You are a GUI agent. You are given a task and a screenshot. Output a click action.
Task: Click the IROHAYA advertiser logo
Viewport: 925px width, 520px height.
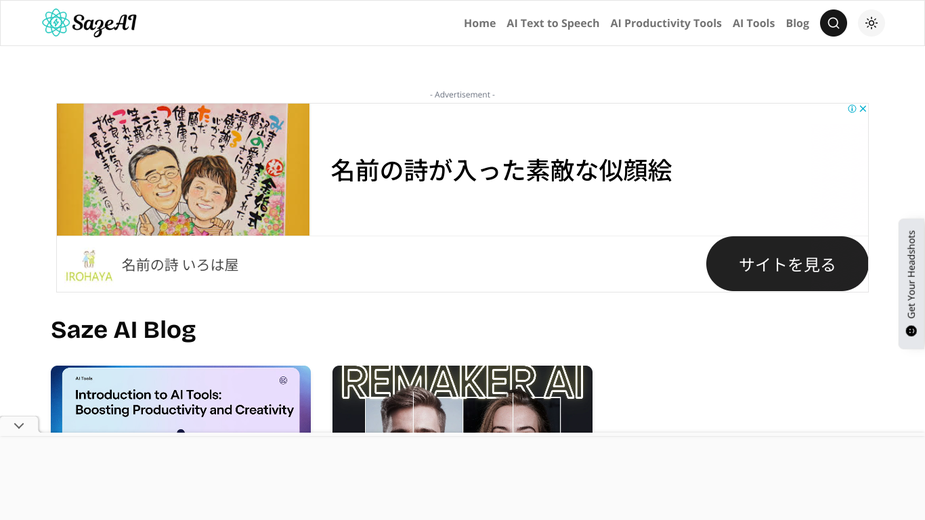pyautogui.click(x=88, y=266)
